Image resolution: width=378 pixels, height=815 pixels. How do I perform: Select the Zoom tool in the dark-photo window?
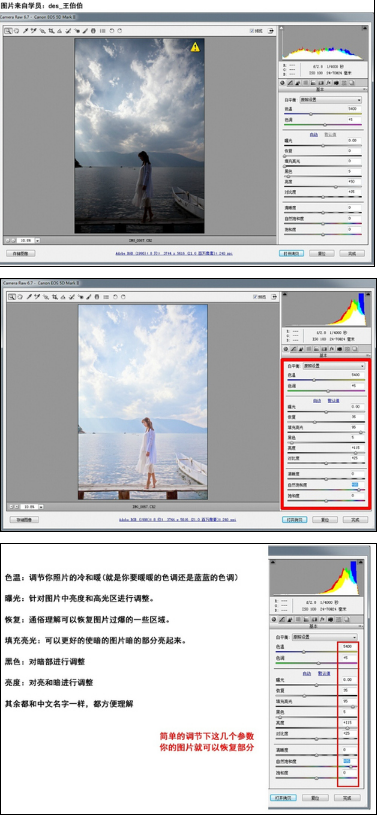tap(8, 31)
